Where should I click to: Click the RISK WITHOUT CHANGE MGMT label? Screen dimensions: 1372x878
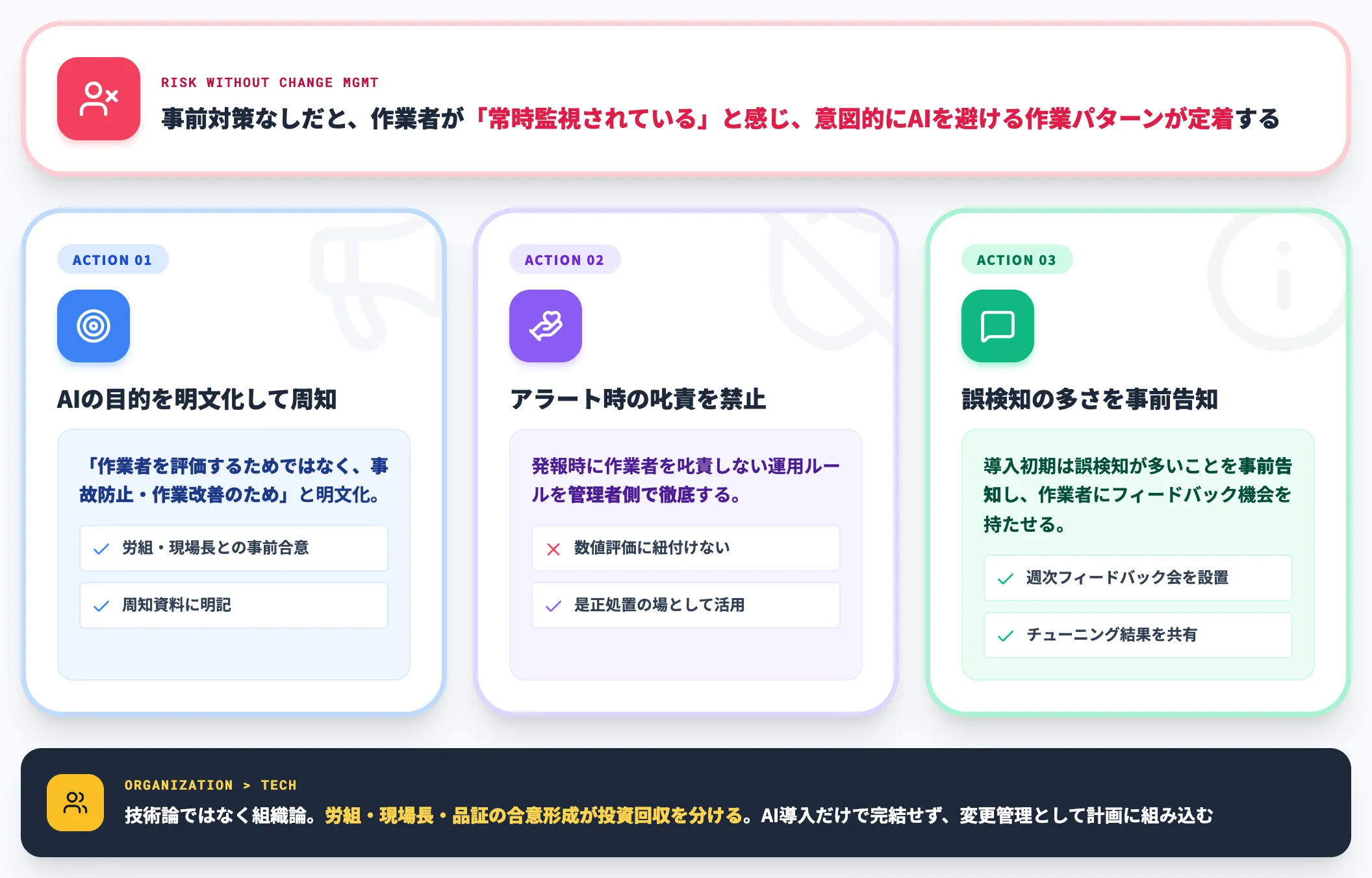coord(270,82)
